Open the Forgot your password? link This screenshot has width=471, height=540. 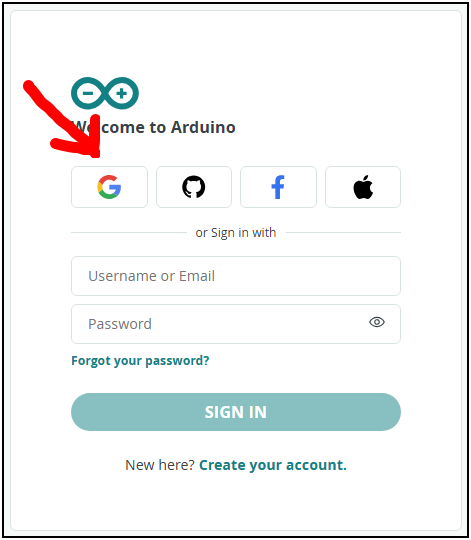point(140,361)
